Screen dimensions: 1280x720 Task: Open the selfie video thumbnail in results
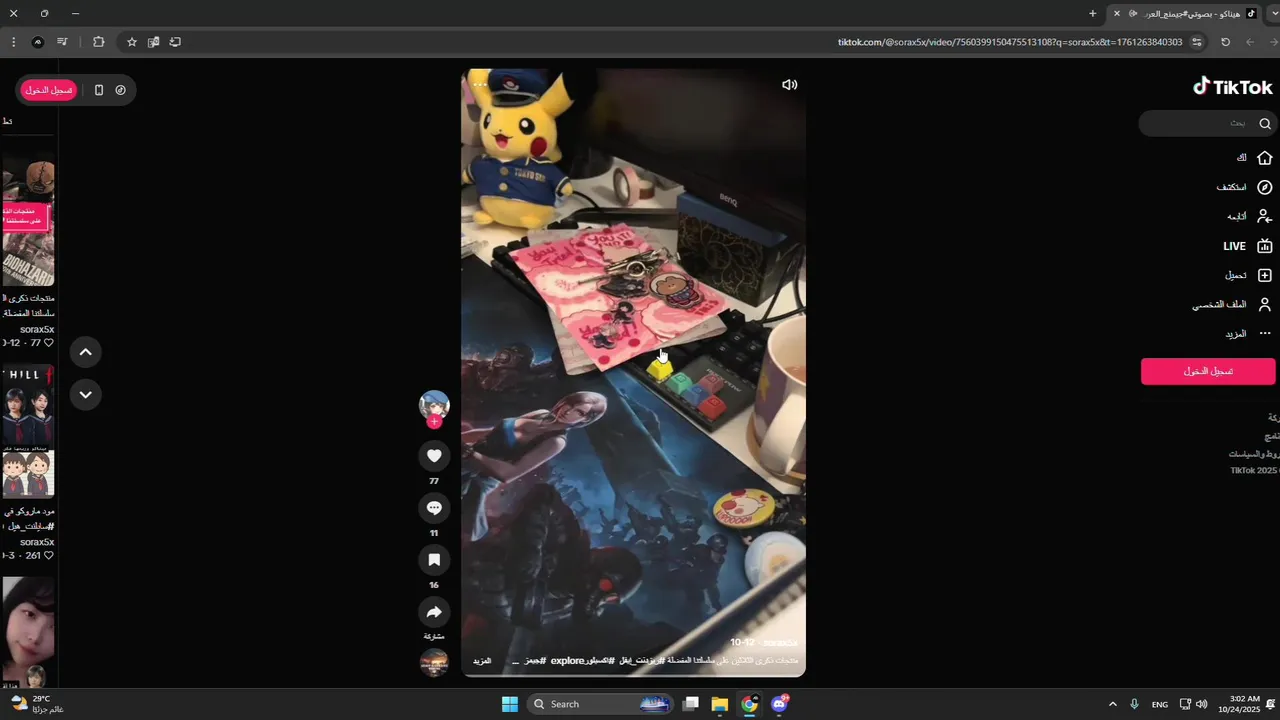click(x=28, y=632)
